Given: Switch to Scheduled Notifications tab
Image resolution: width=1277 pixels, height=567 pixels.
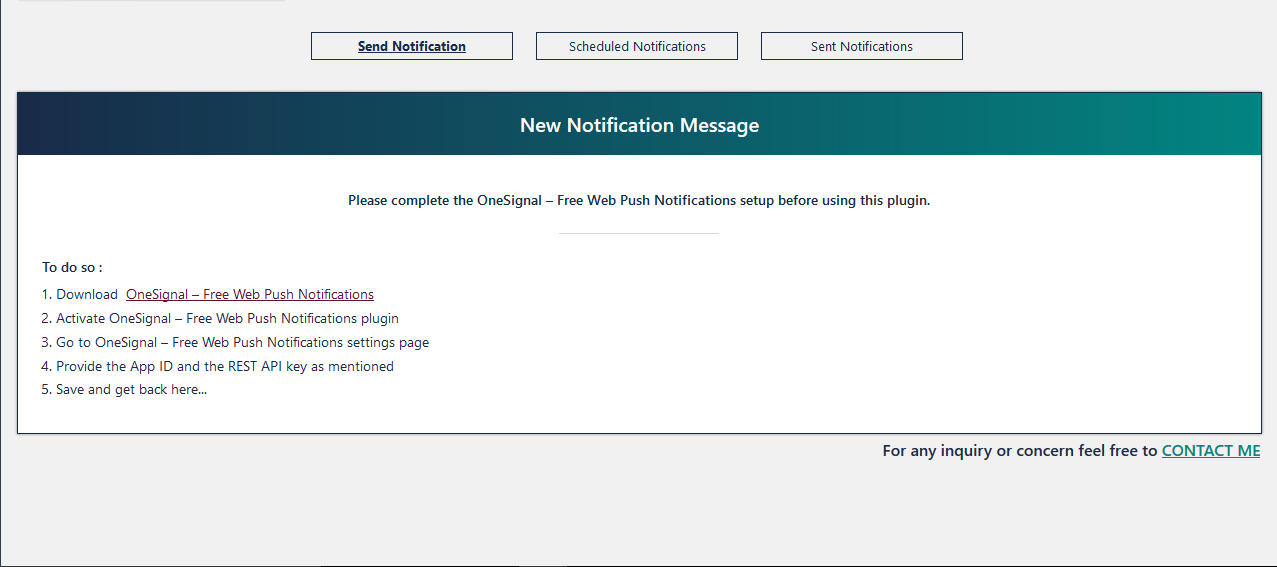Looking at the screenshot, I should click(637, 46).
